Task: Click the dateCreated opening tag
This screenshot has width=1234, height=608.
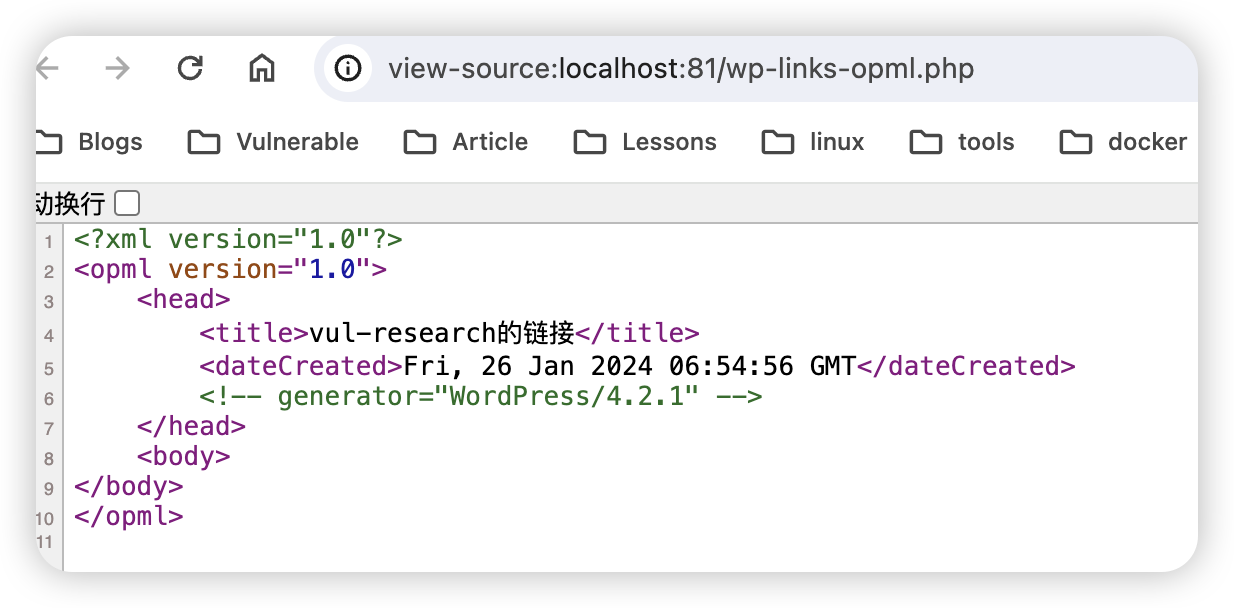Action: (301, 366)
